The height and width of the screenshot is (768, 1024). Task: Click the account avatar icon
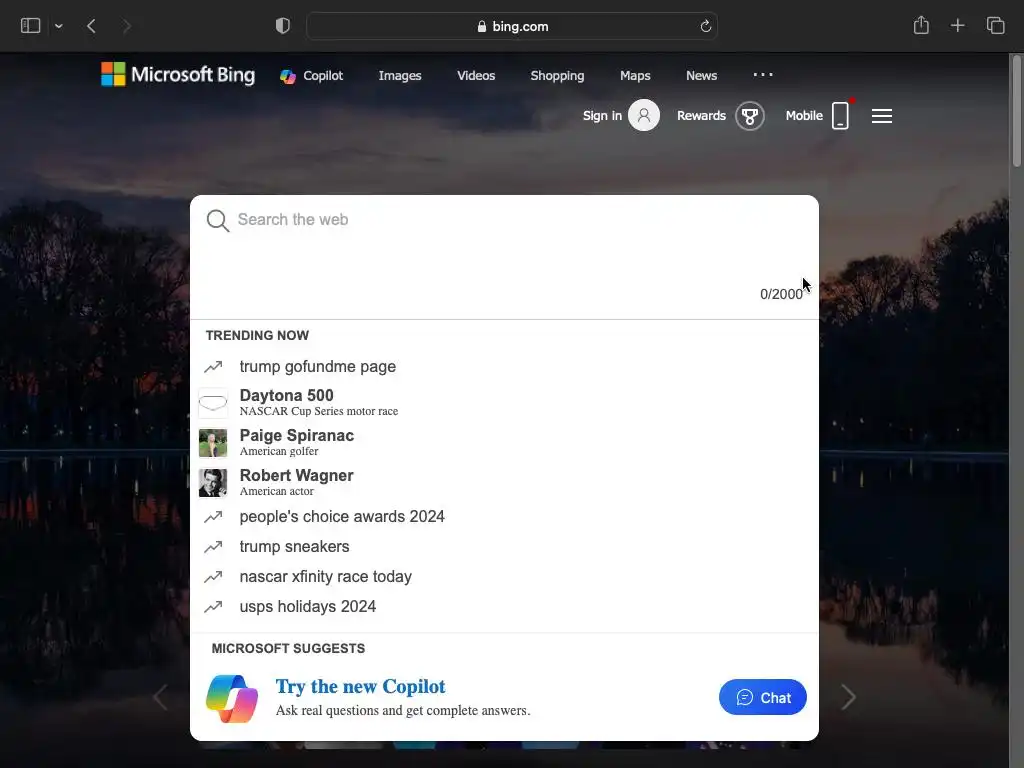click(x=644, y=116)
